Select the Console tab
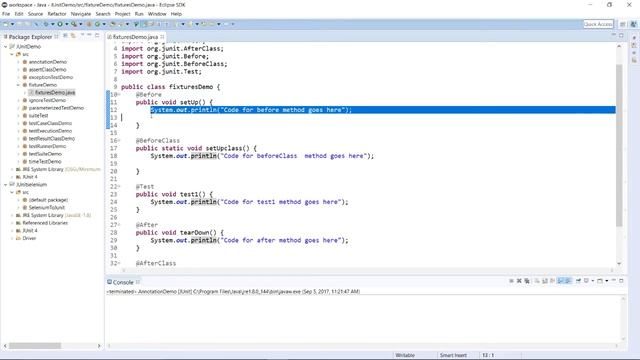 [123, 282]
